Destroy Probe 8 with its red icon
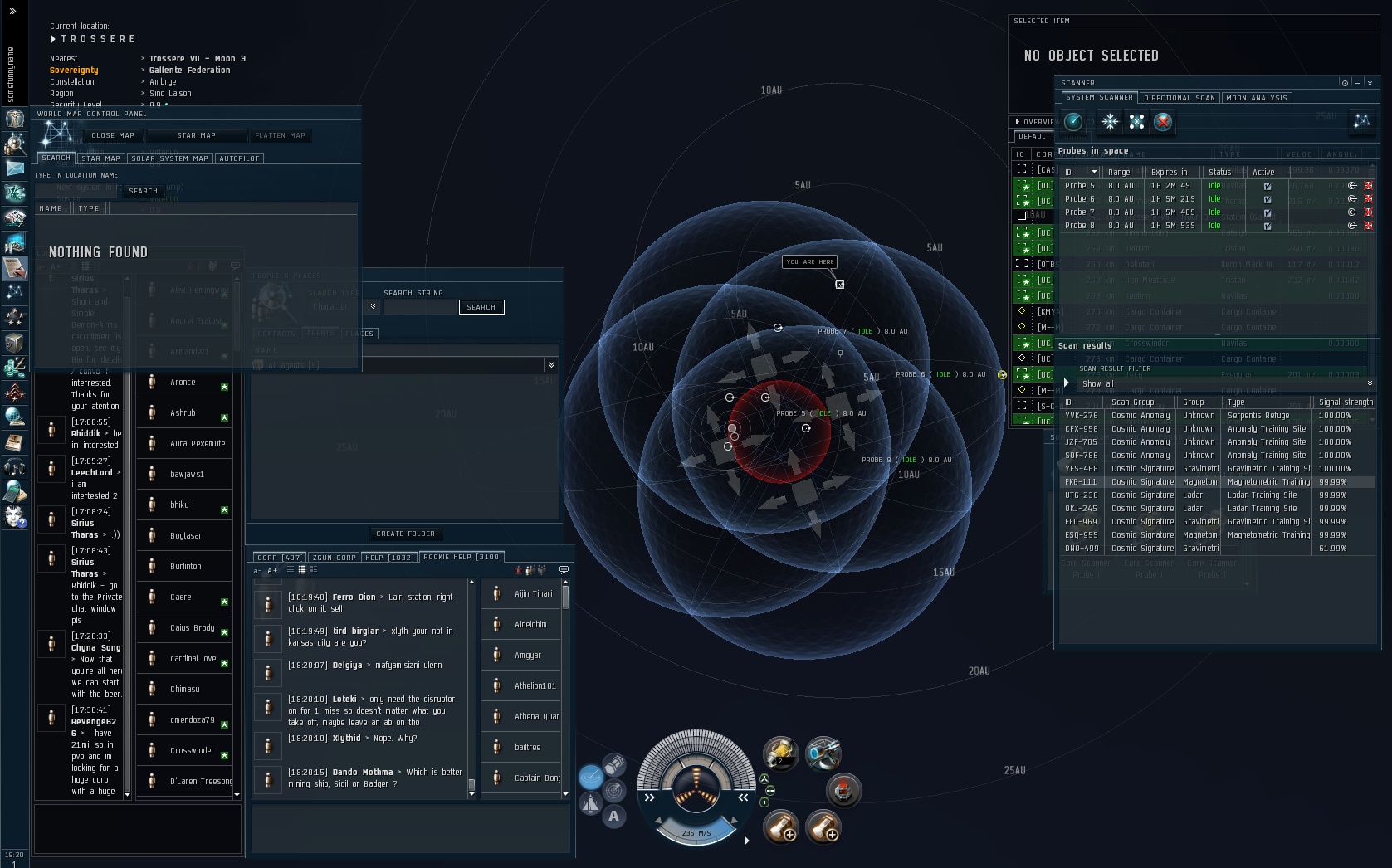The height and width of the screenshot is (868, 1392). 1369,226
